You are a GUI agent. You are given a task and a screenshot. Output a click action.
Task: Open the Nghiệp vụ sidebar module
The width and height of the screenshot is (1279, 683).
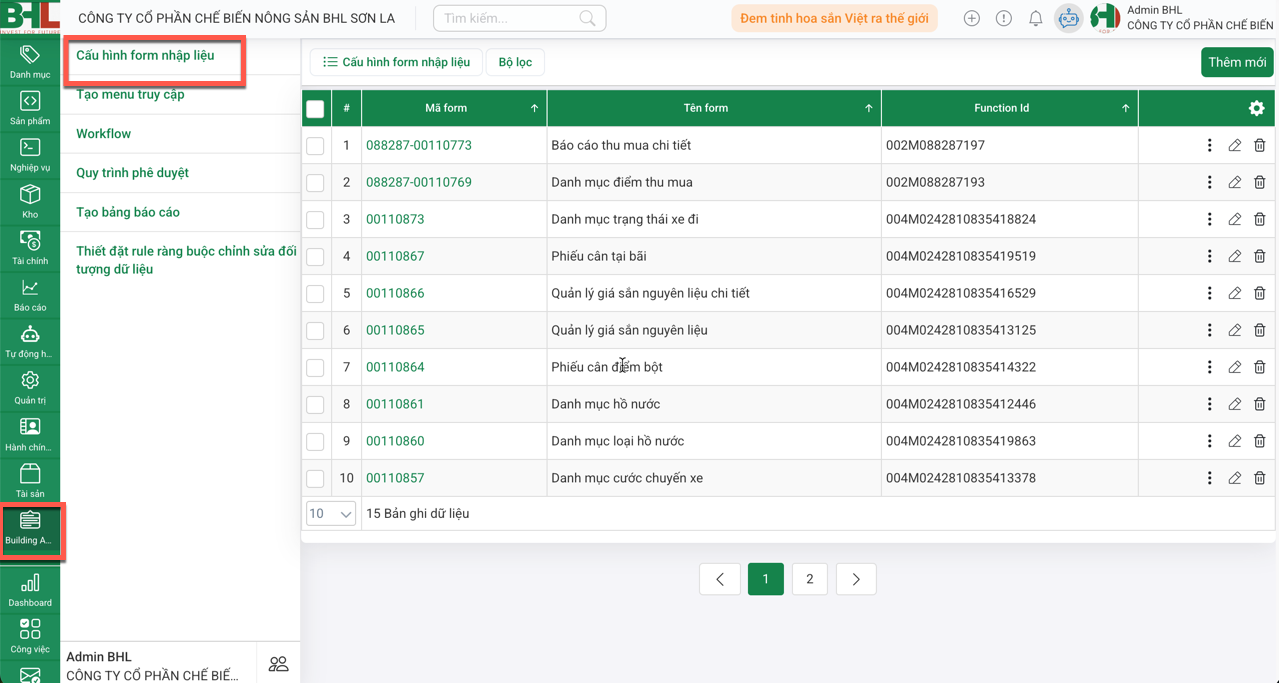click(30, 155)
